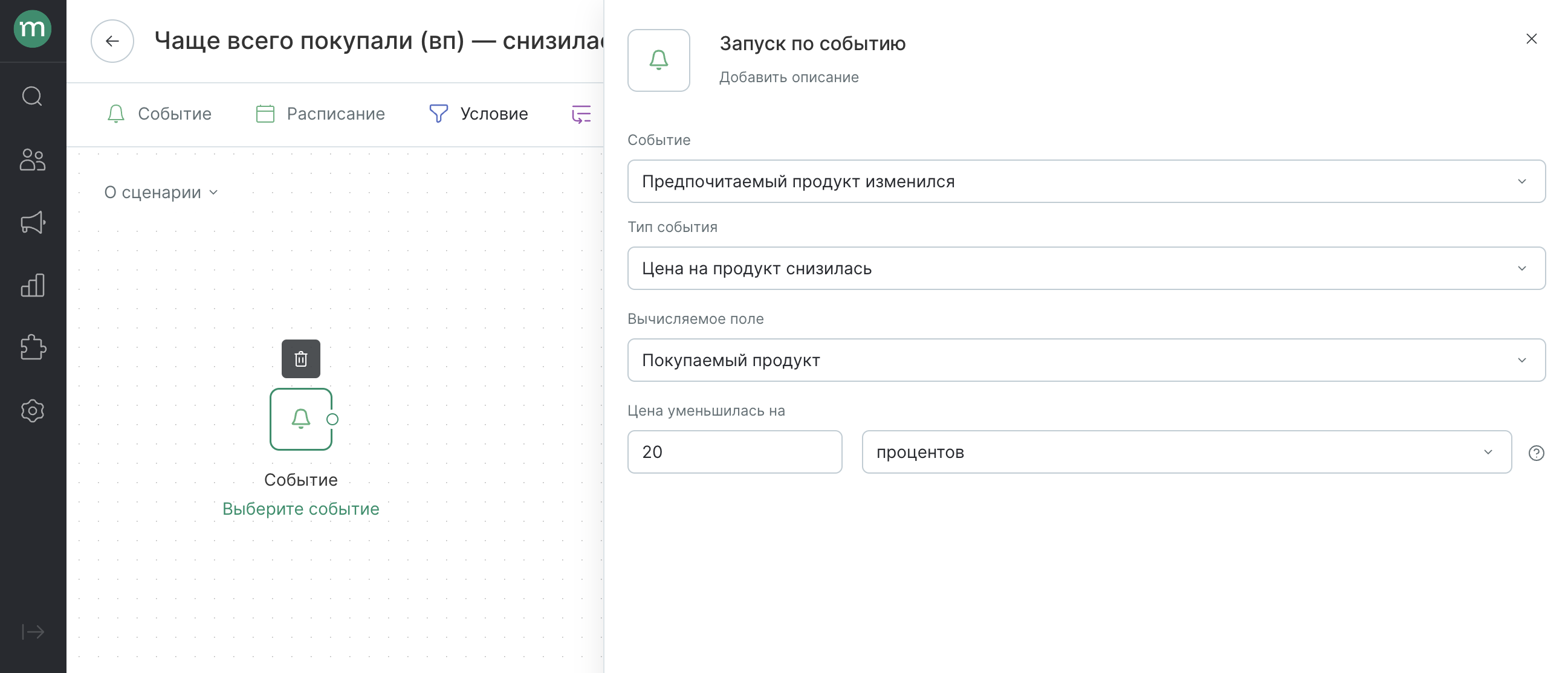Add a Событие block from the toolbar

pyautogui.click(x=160, y=114)
